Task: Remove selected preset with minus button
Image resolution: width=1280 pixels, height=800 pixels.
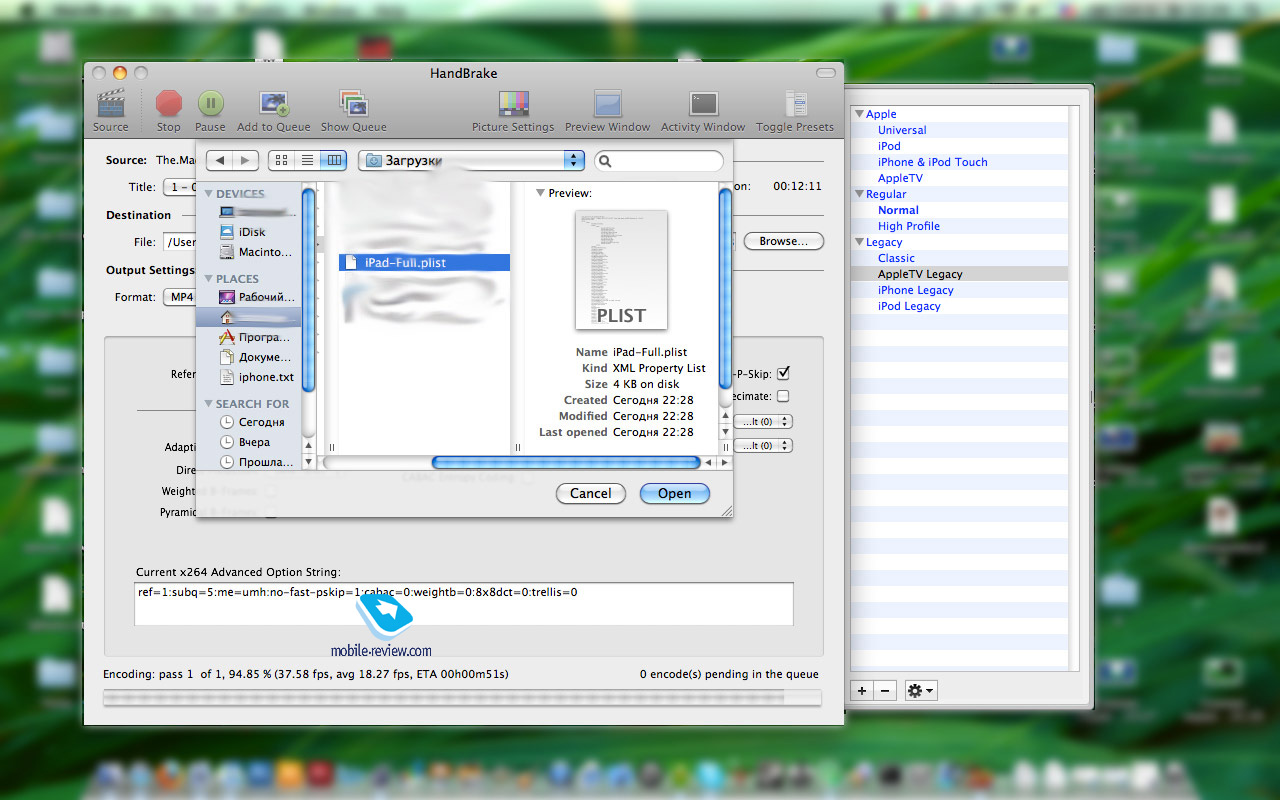Action: [884, 690]
